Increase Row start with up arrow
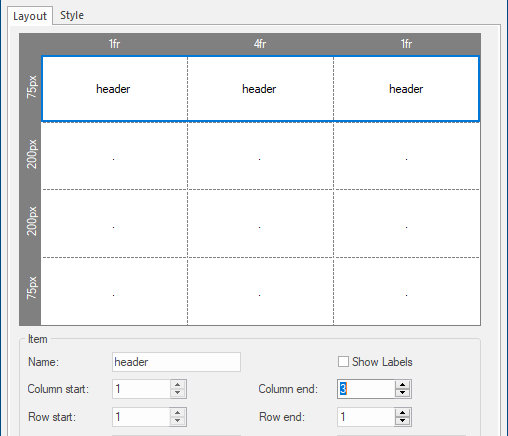Image resolution: width=508 pixels, height=436 pixels. coord(177,413)
